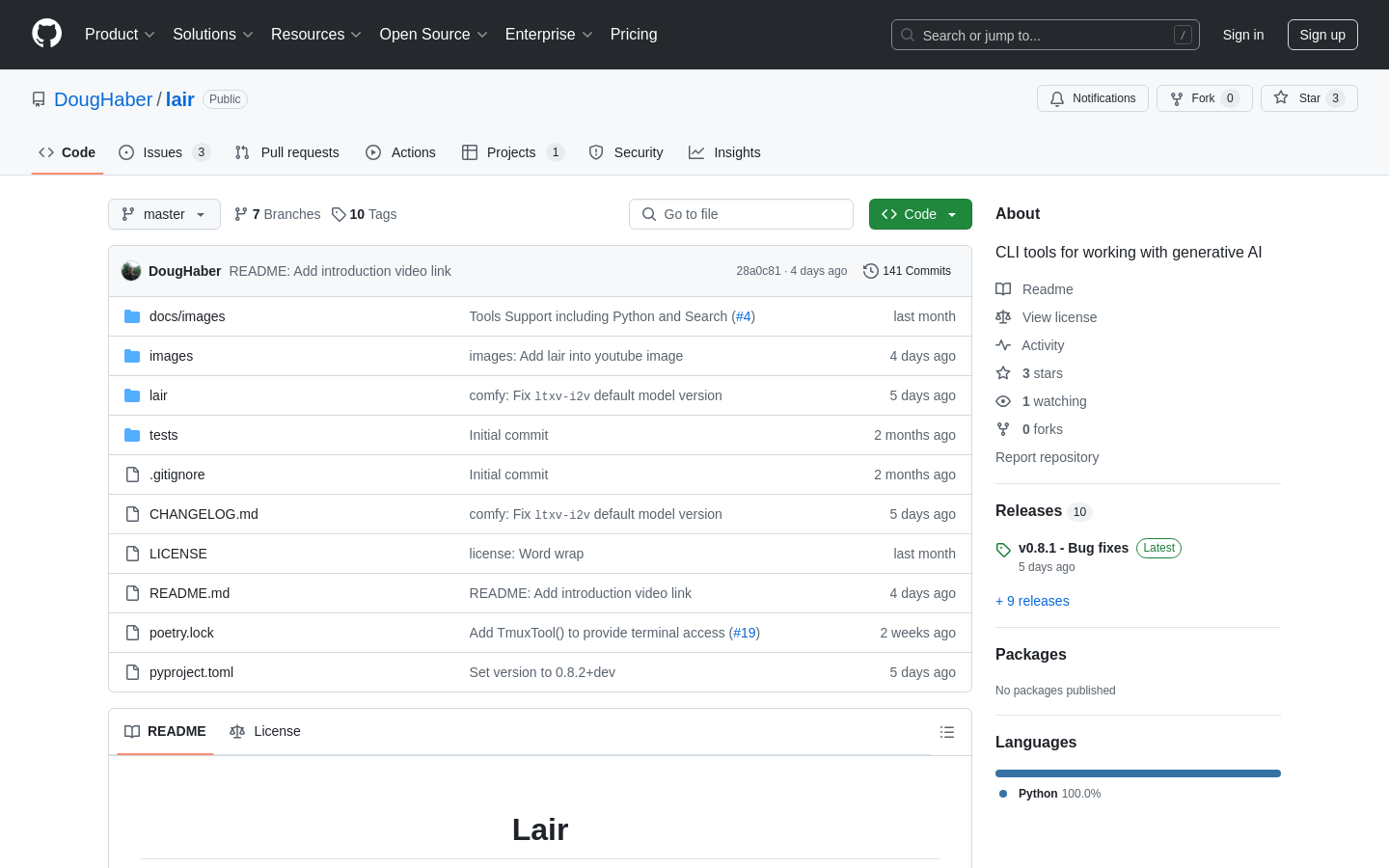Expand the Open Source menu
This screenshot has height=868, width=1389.
(x=434, y=35)
